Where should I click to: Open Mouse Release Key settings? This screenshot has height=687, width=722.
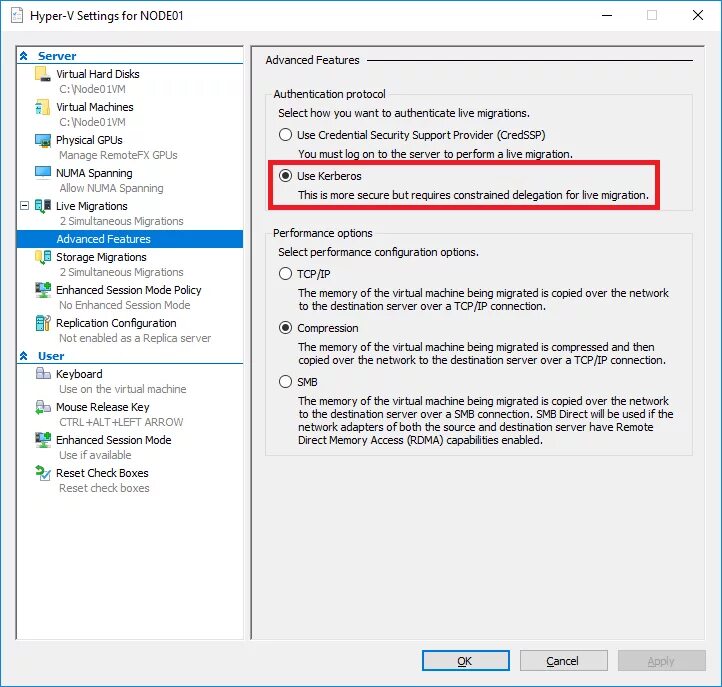[103, 407]
